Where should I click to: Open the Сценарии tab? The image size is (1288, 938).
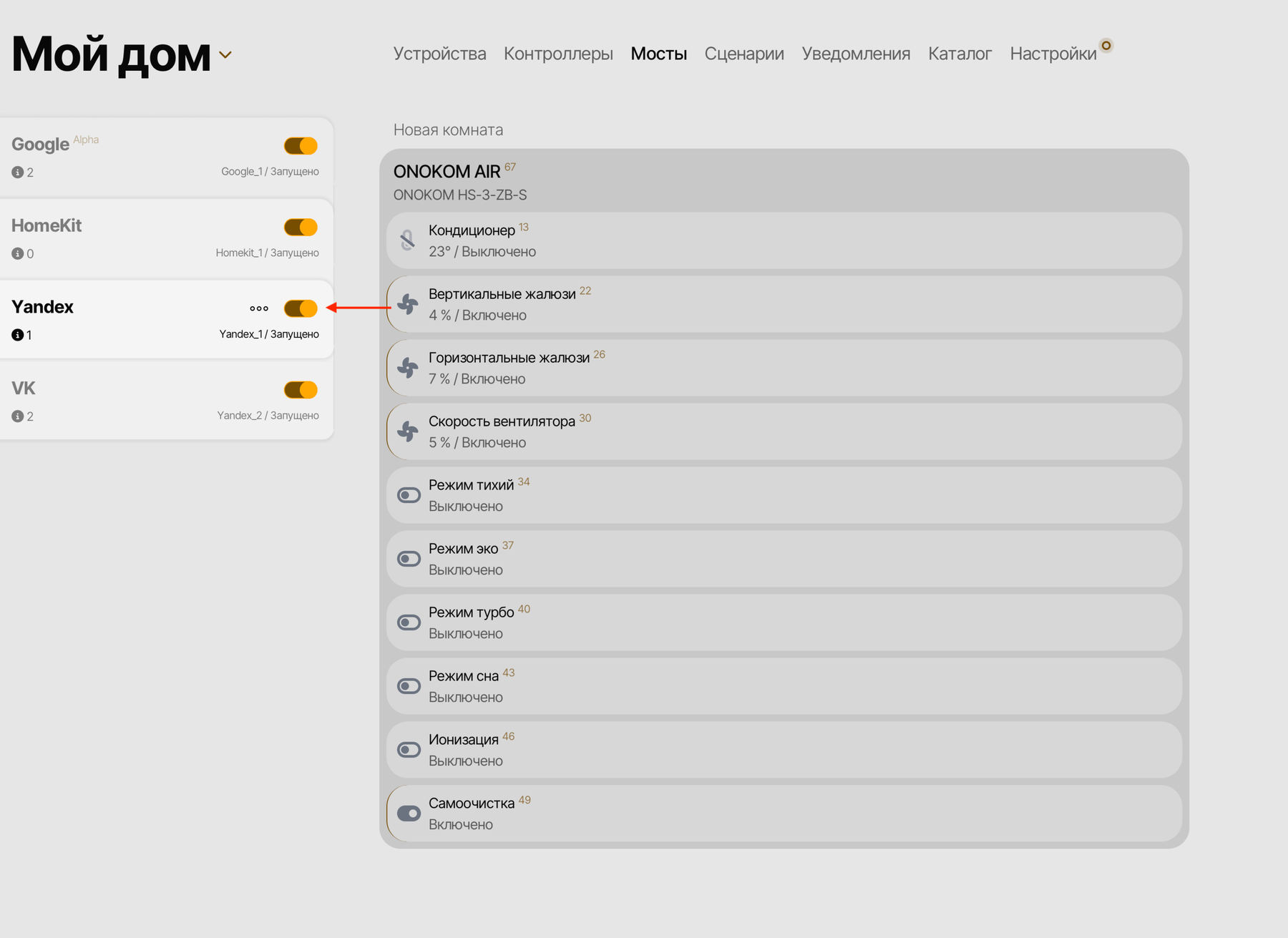tap(743, 54)
